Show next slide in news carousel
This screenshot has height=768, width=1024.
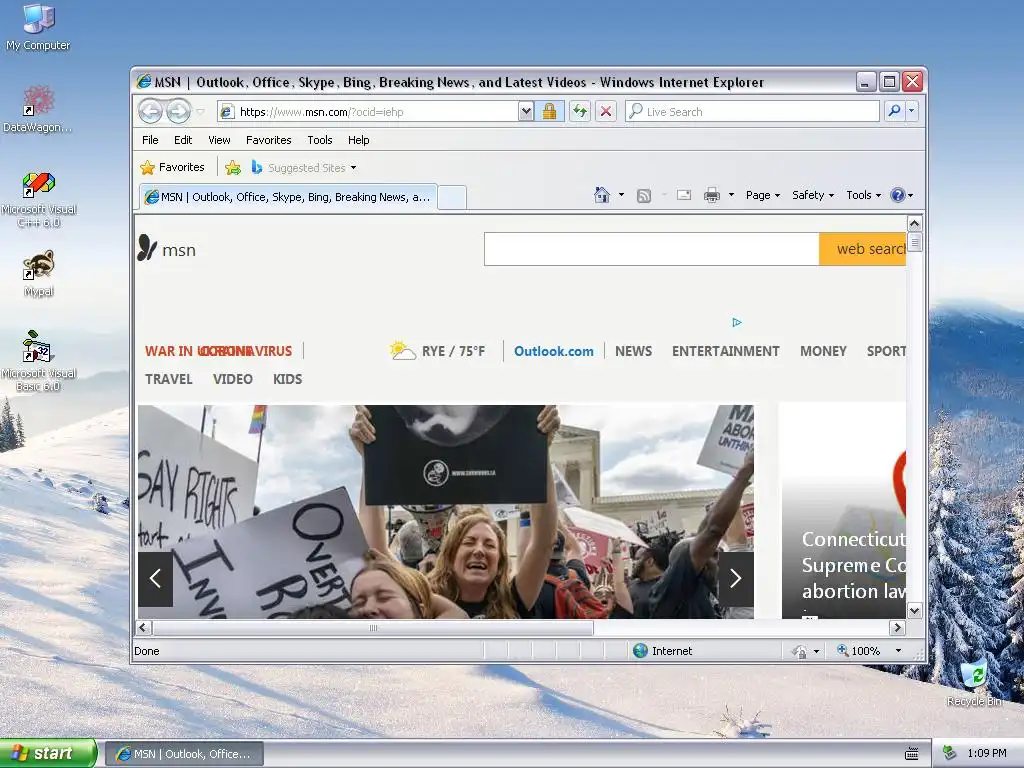pyautogui.click(x=735, y=579)
